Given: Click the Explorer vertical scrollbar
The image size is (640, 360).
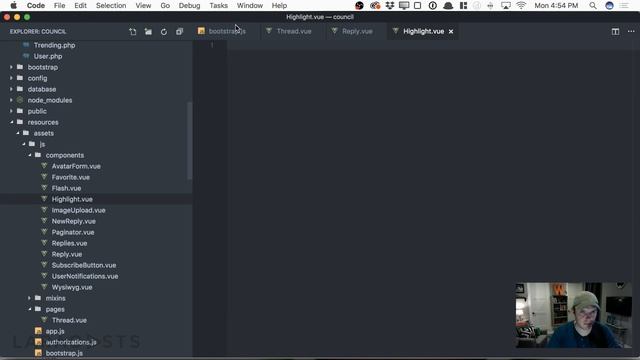Looking at the screenshot, I should point(189,140).
